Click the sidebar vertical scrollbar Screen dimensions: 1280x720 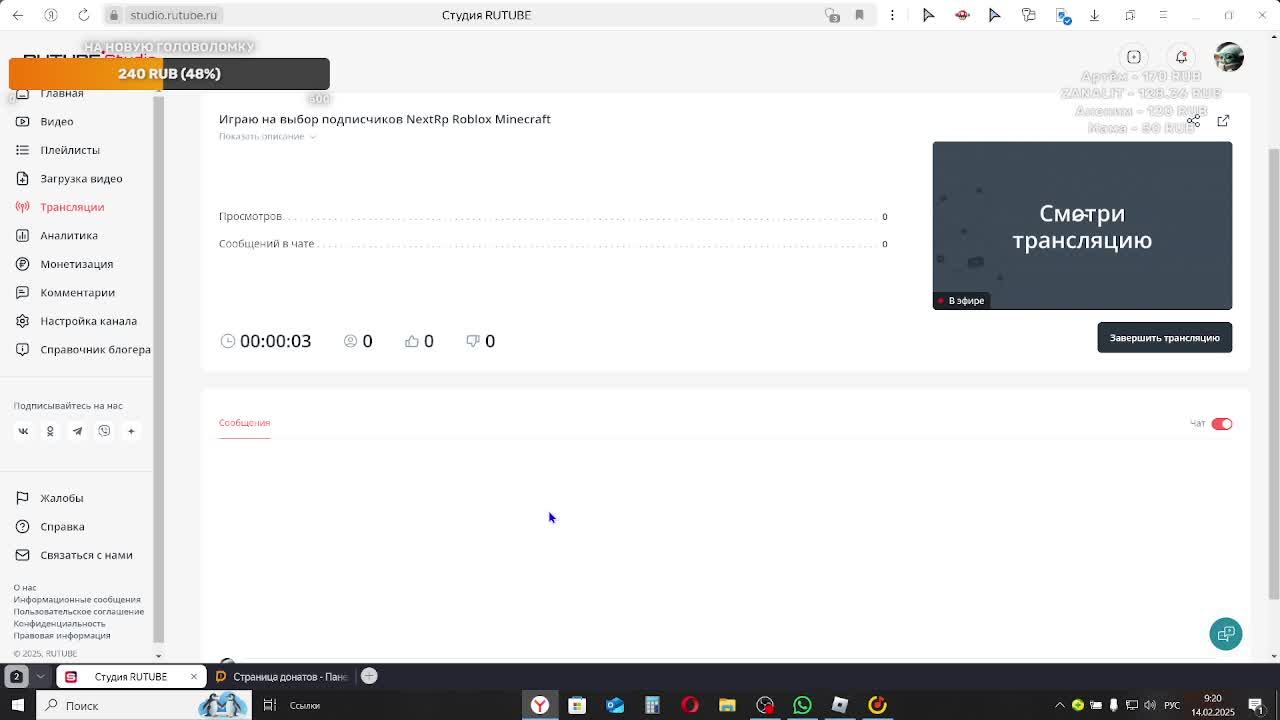[x=158, y=370]
